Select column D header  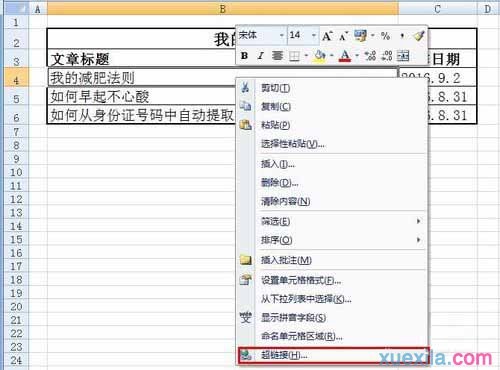pos(488,9)
